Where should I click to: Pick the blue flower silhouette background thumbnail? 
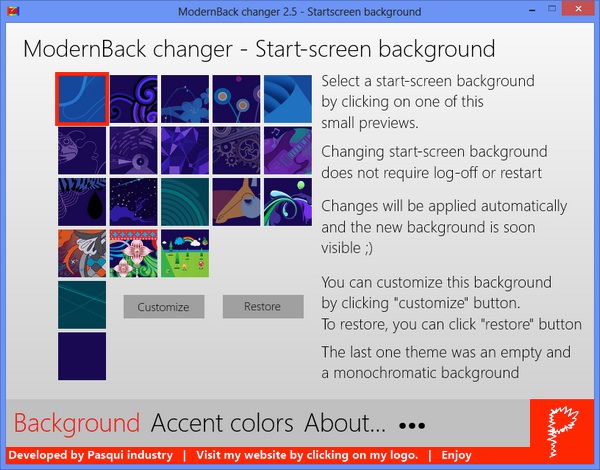(x=185, y=99)
